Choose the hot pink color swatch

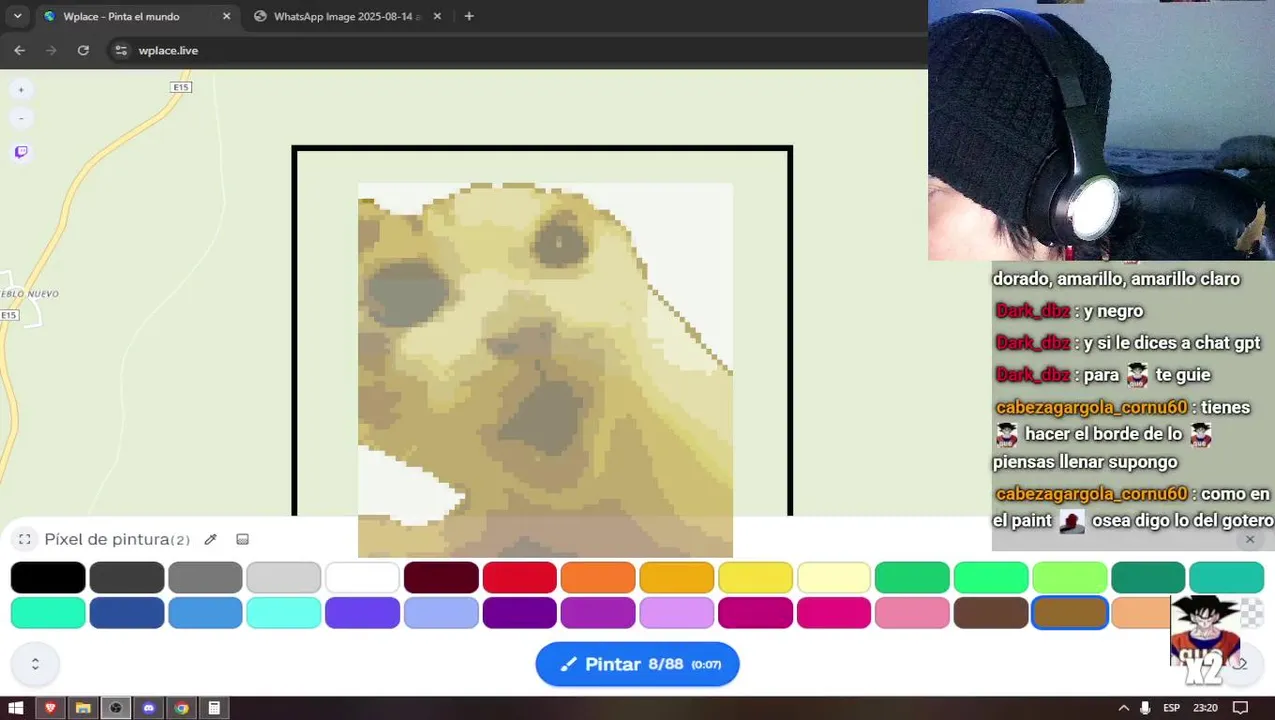[834, 612]
